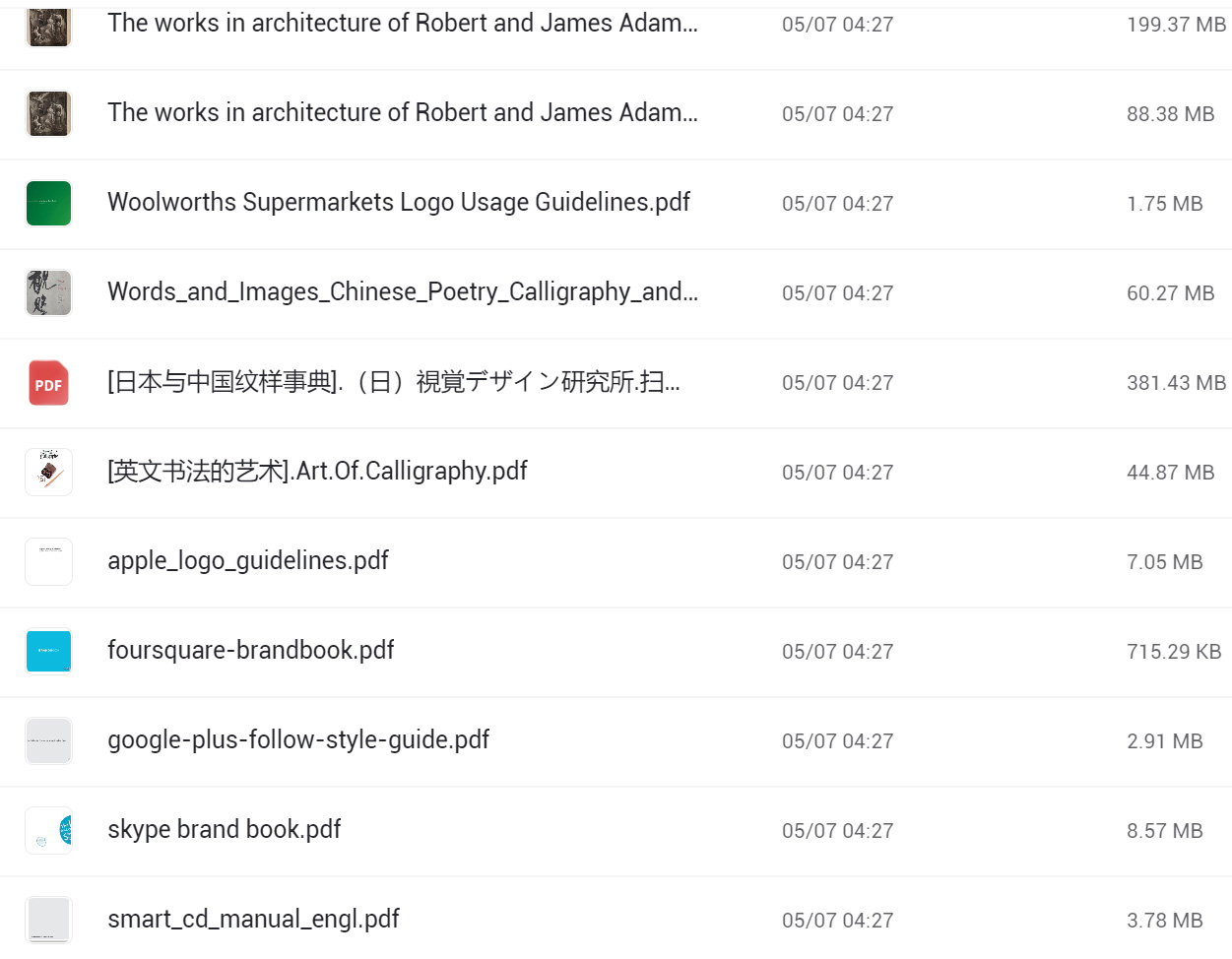This screenshot has width=1232, height=959.
Task: Click the date in the foursquare-brandbook row
Action: (x=837, y=652)
